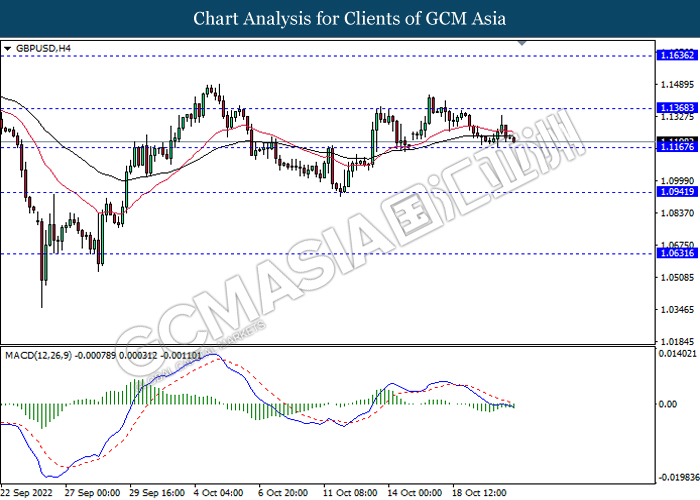
Task: Click the 1.13275 price axis value
Action: click(677, 117)
